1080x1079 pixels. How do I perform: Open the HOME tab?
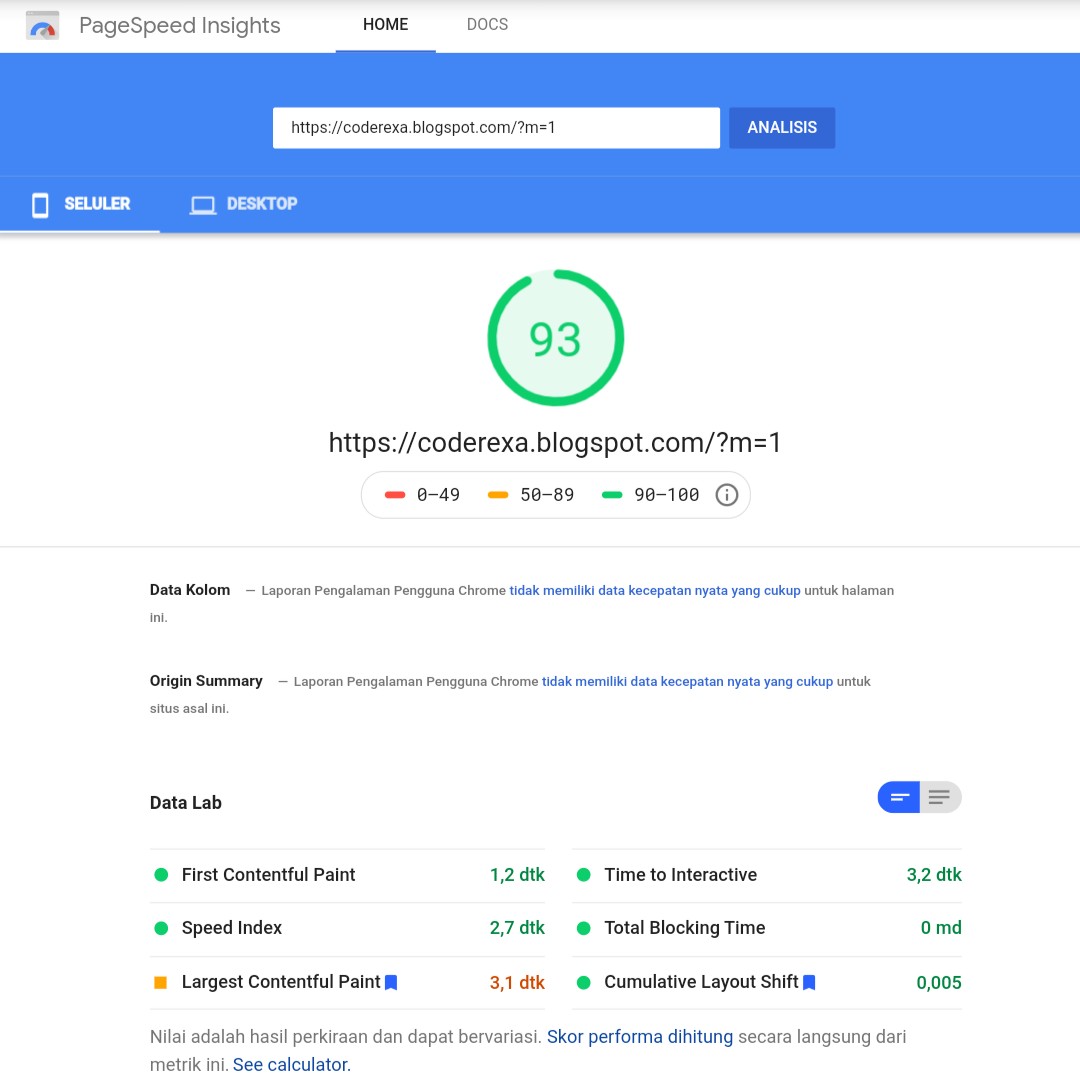(x=386, y=25)
